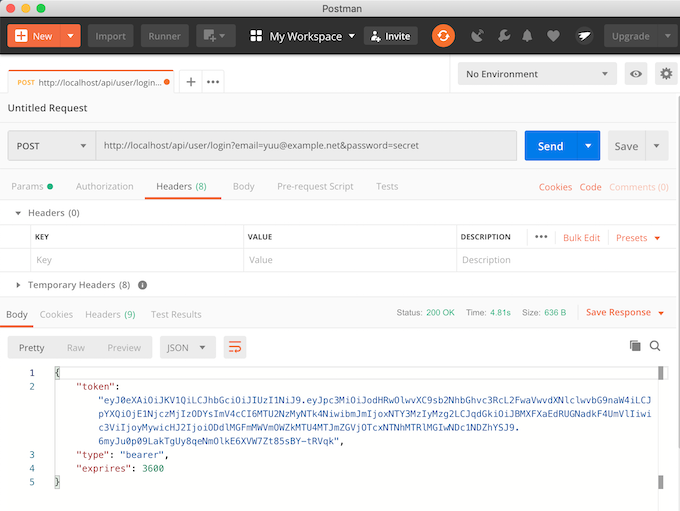Click the Temporary Headers info icon
680x511 pixels.
tap(142, 285)
